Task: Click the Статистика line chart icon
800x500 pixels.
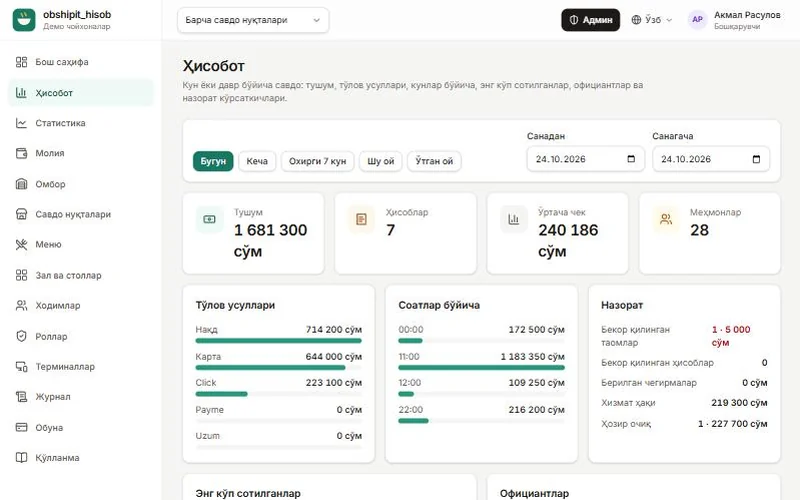Action: pyautogui.click(x=21, y=123)
